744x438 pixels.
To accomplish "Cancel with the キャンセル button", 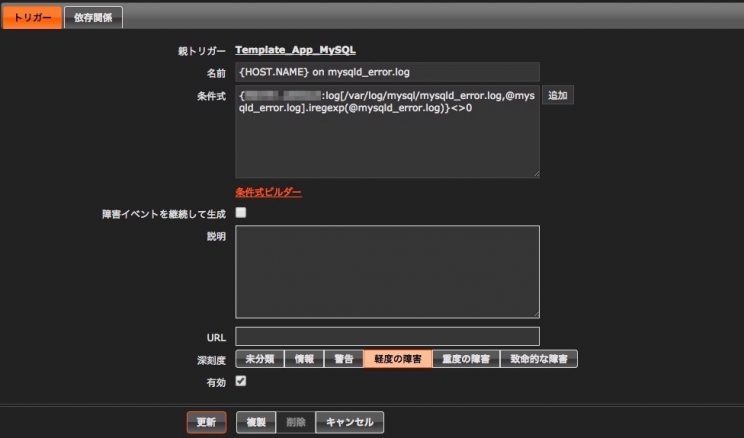I will click(x=349, y=422).
